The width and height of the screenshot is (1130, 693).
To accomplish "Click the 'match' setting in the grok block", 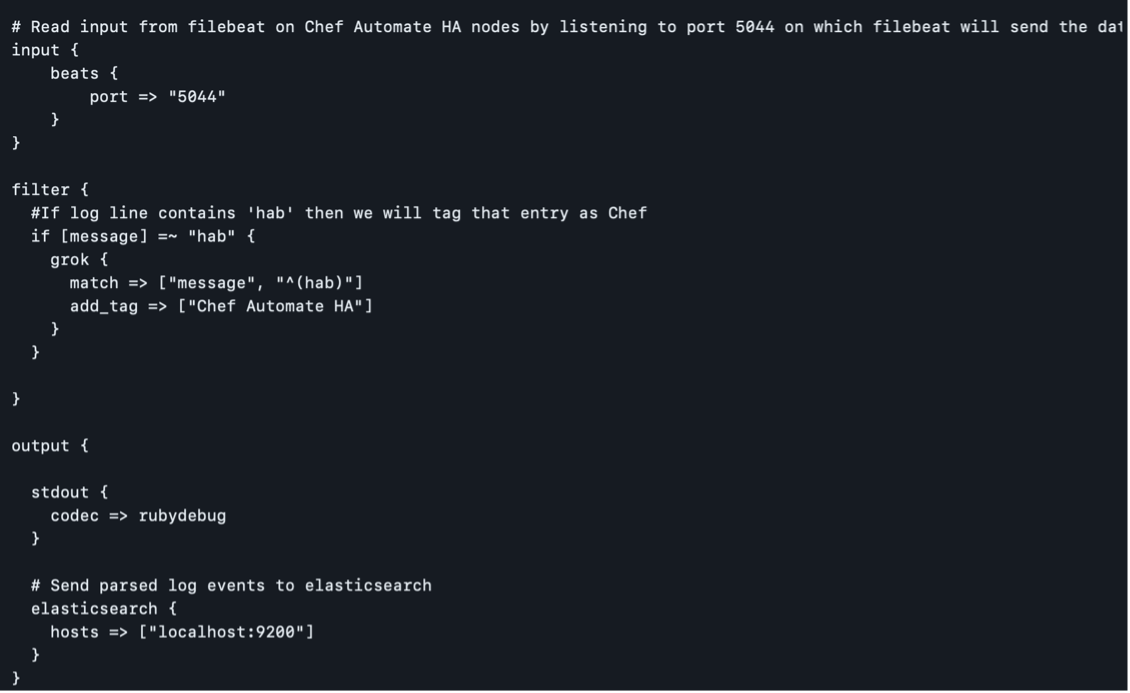I will (x=94, y=283).
